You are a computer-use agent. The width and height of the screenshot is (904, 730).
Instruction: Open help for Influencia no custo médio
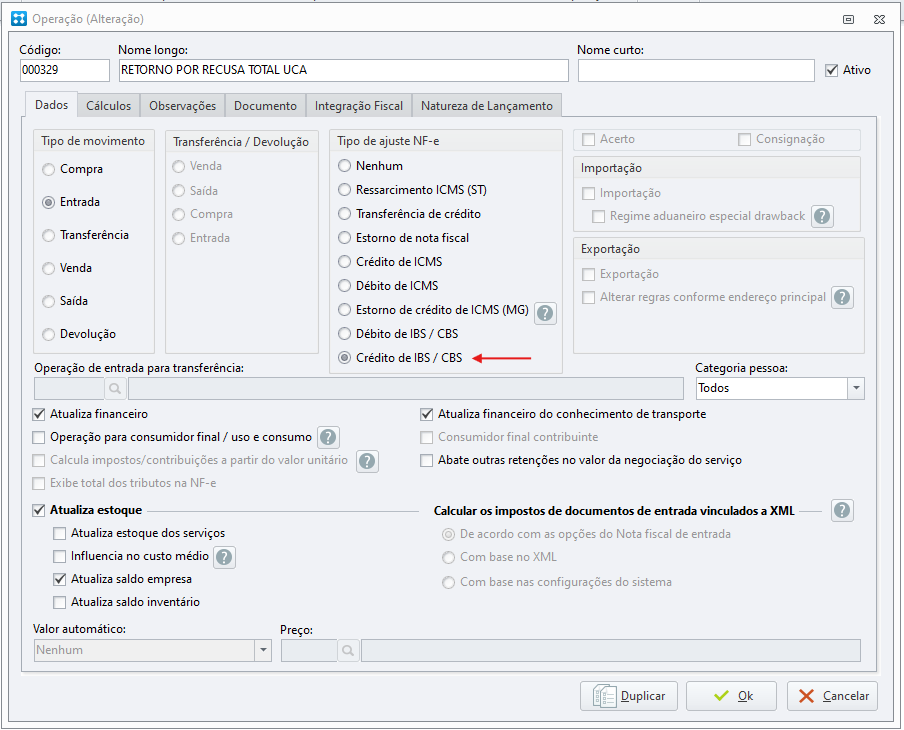click(x=224, y=557)
